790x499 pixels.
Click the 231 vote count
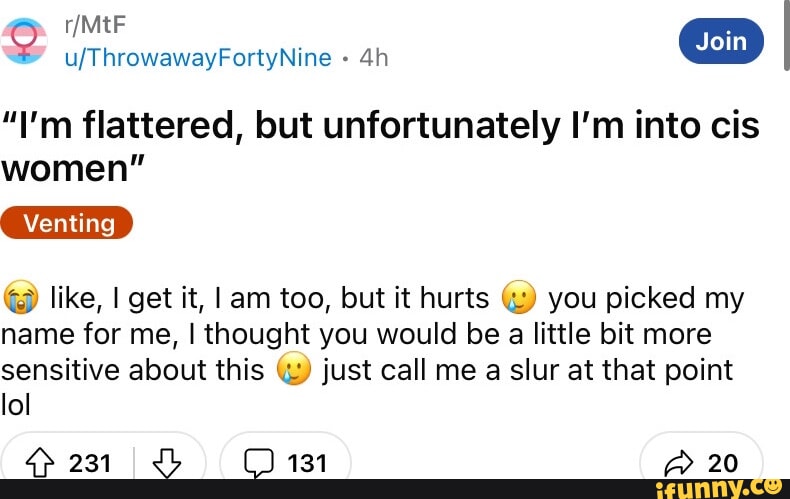91,463
